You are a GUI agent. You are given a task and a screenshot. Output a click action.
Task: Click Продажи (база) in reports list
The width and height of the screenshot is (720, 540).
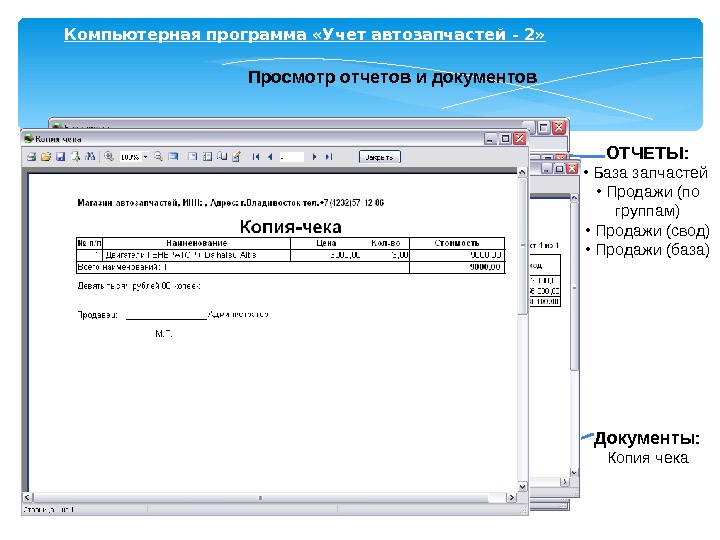(x=652, y=250)
